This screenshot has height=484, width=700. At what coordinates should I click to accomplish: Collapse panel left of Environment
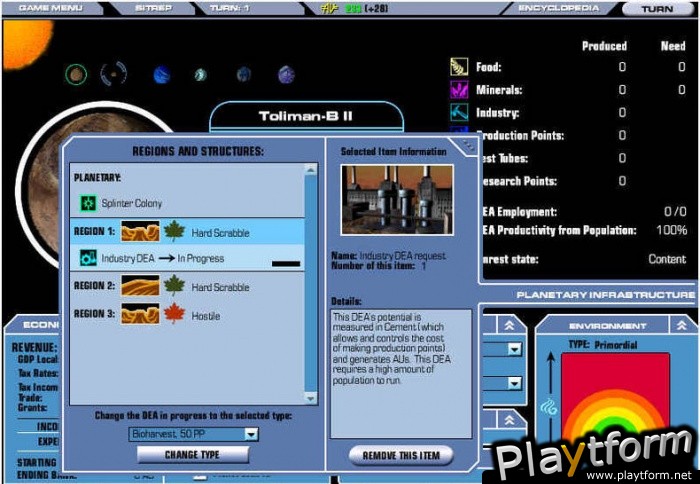click(x=509, y=325)
